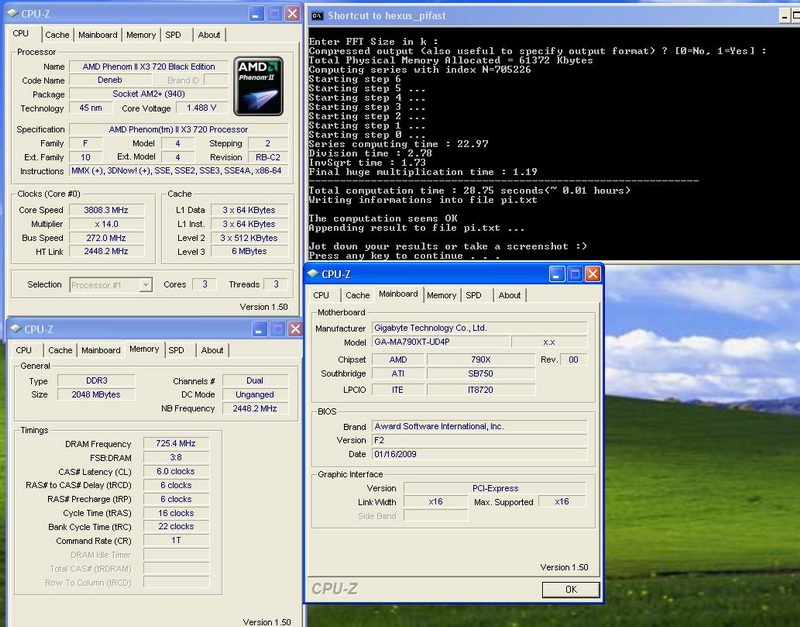The height and width of the screenshot is (627, 800).
Task: Click the Command Rate 1T value
Action: coord(176,540)
